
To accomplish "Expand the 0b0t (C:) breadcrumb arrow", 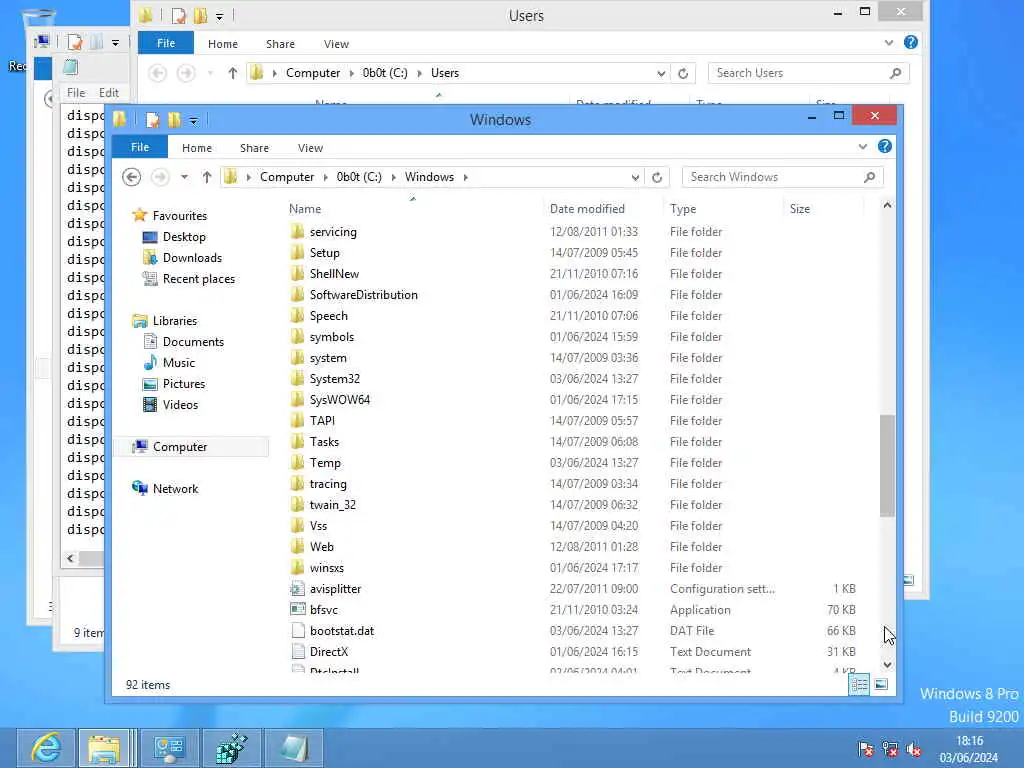I will pos(393,177).
